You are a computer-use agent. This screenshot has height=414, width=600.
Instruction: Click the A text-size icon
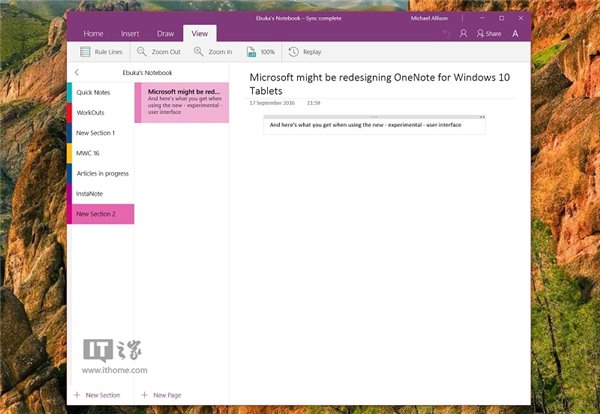point(515,34)
